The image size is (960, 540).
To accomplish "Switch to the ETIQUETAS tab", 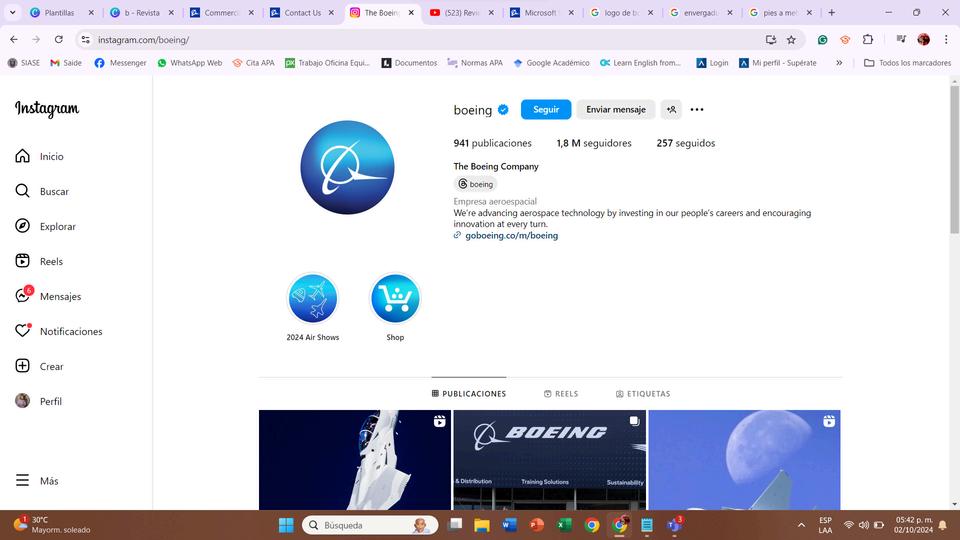I will tap(643, 394).
